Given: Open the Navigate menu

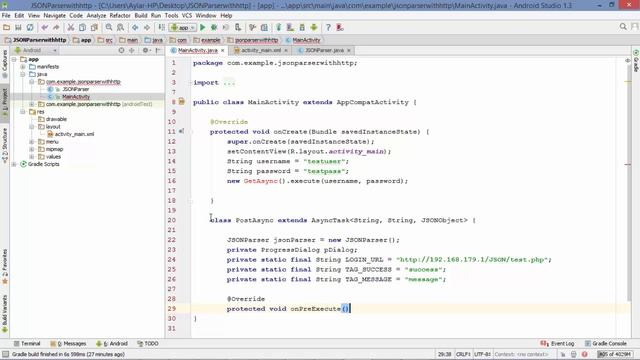Looking at the screenshot, I should (x=54, y=16).
